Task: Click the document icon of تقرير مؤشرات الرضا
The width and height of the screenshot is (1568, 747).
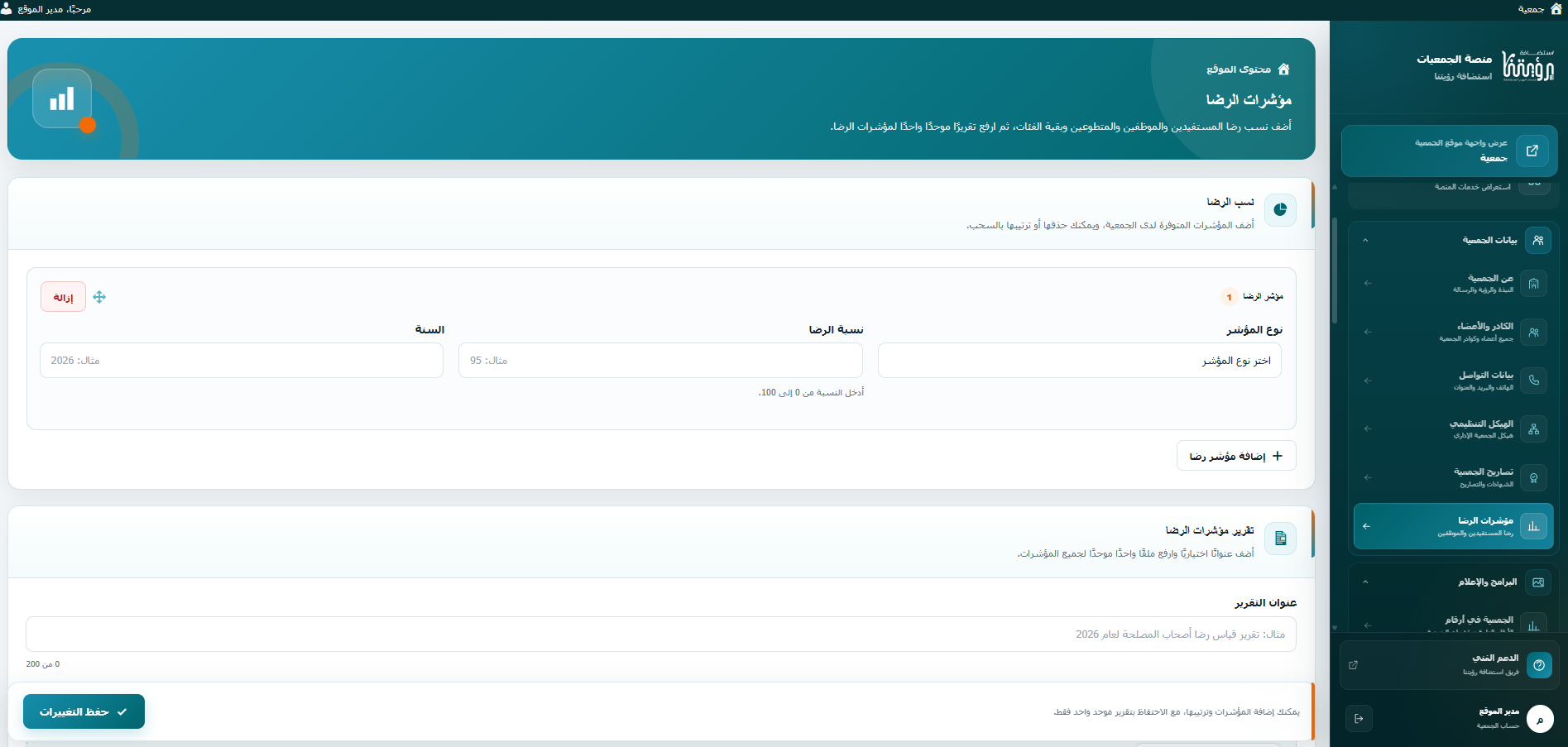Action: click(x=1280, y=539)
